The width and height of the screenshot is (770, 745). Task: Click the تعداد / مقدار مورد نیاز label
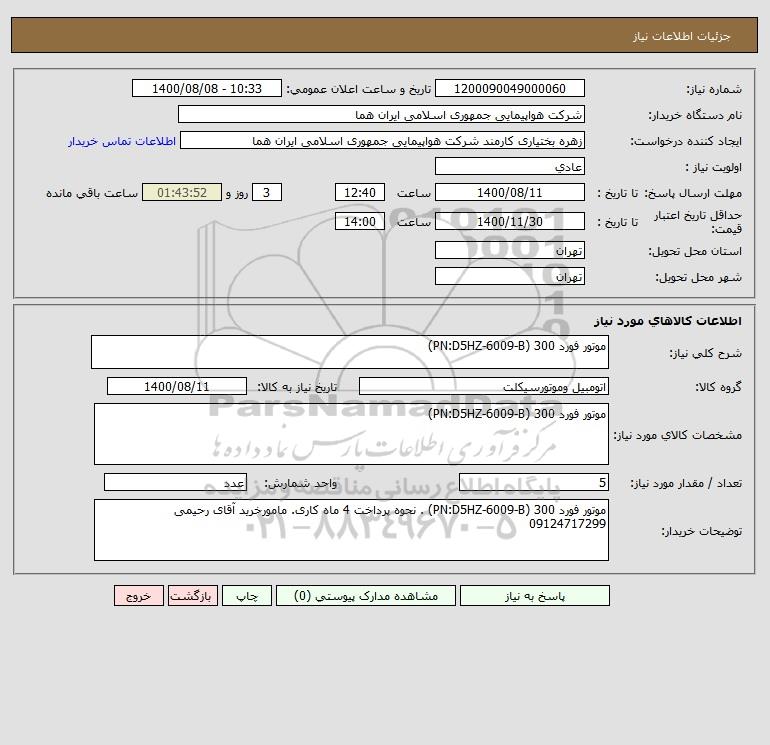click(686, 483)
